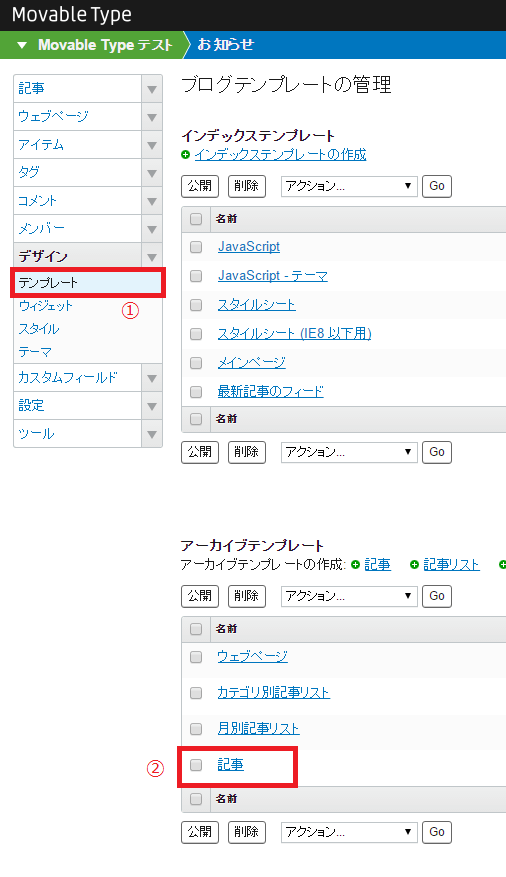Image resolution: width=506 pixels, height=877 pixels.
Task: Check the スタイルシート (IE8 以下用) checkbox
Action: [196, 334]
